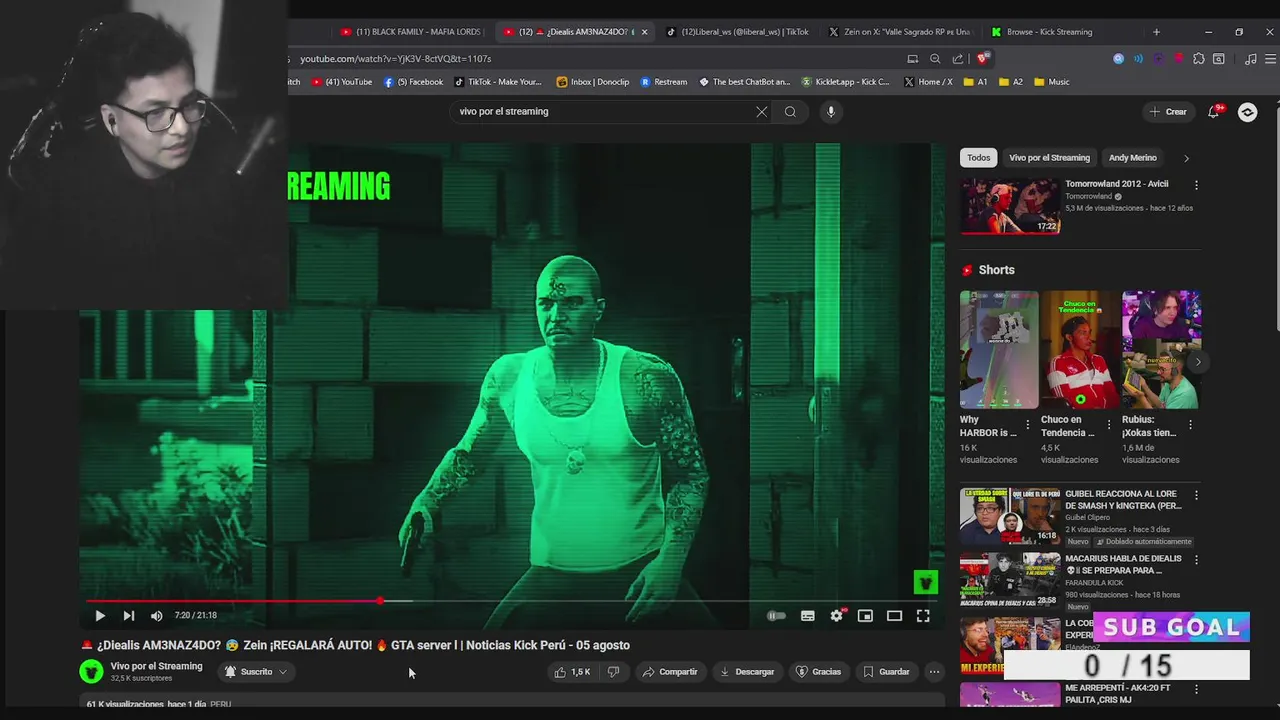Click the Gracias button
Screen dimensions: 1280x720
click(818, 672)
